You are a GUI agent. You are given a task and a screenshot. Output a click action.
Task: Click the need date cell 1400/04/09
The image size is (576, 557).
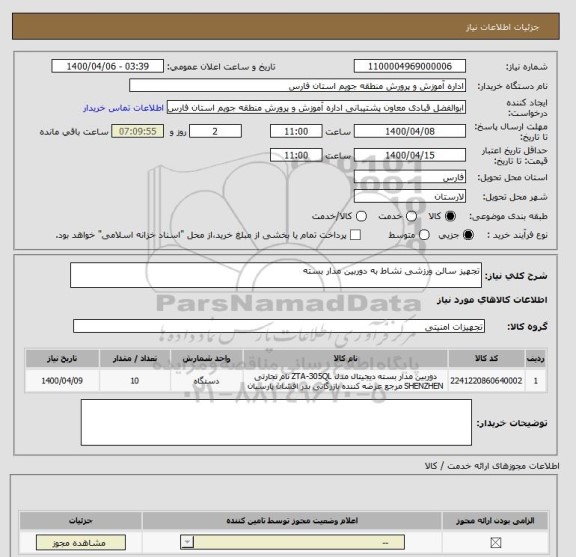pyautogui.click(x=62, y=381)
